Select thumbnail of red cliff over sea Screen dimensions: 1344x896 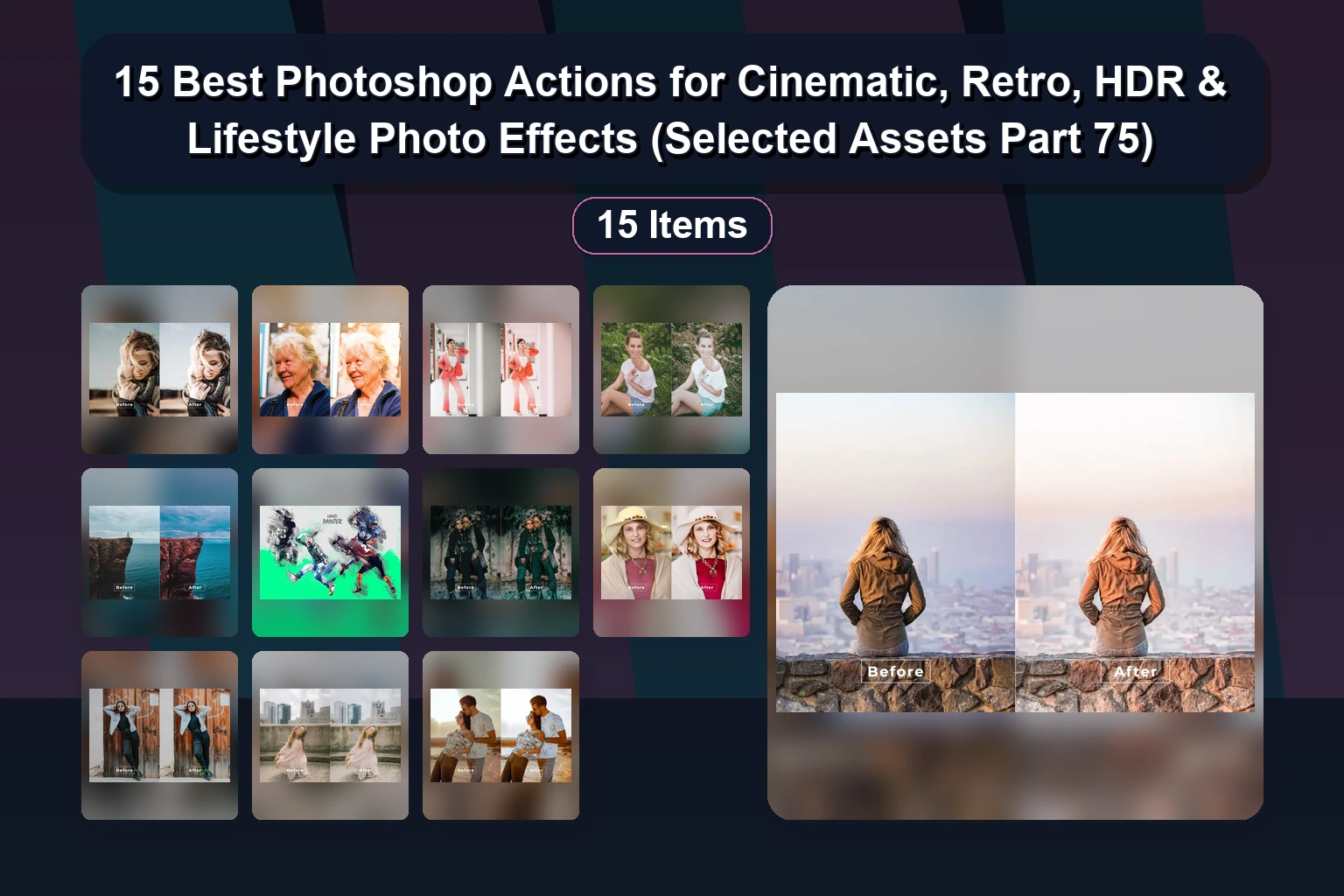(x=159, y=552)
